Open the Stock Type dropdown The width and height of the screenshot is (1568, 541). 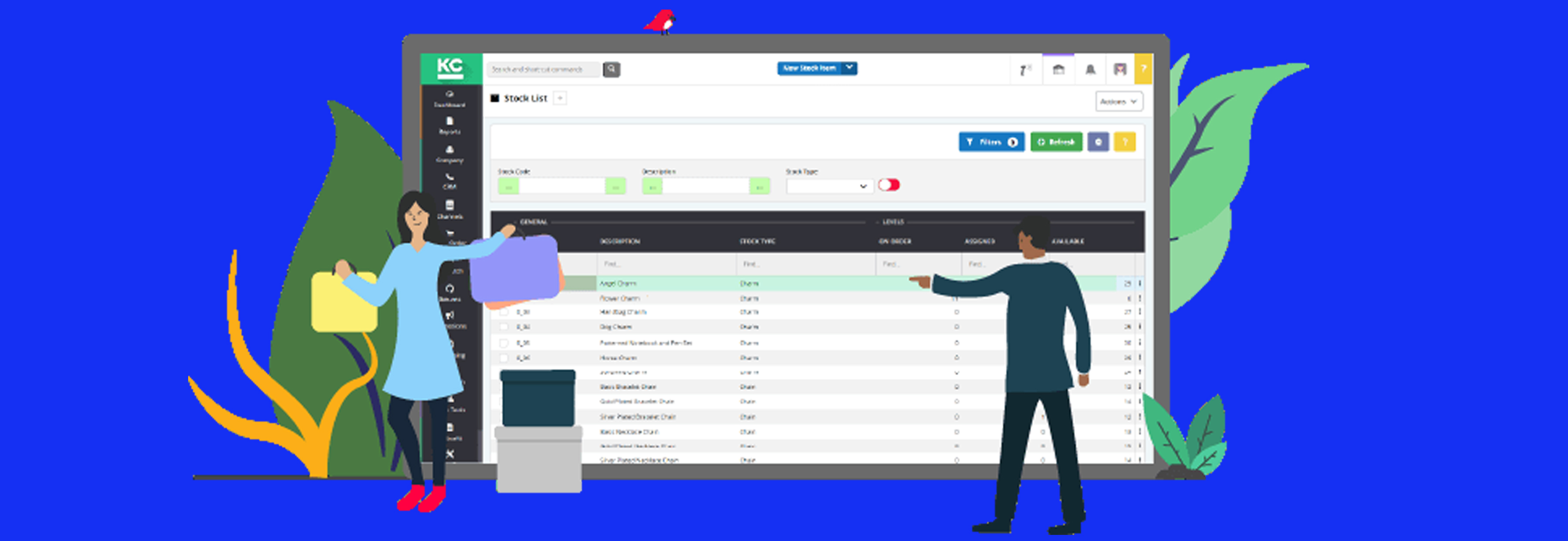tap(830, 186)
